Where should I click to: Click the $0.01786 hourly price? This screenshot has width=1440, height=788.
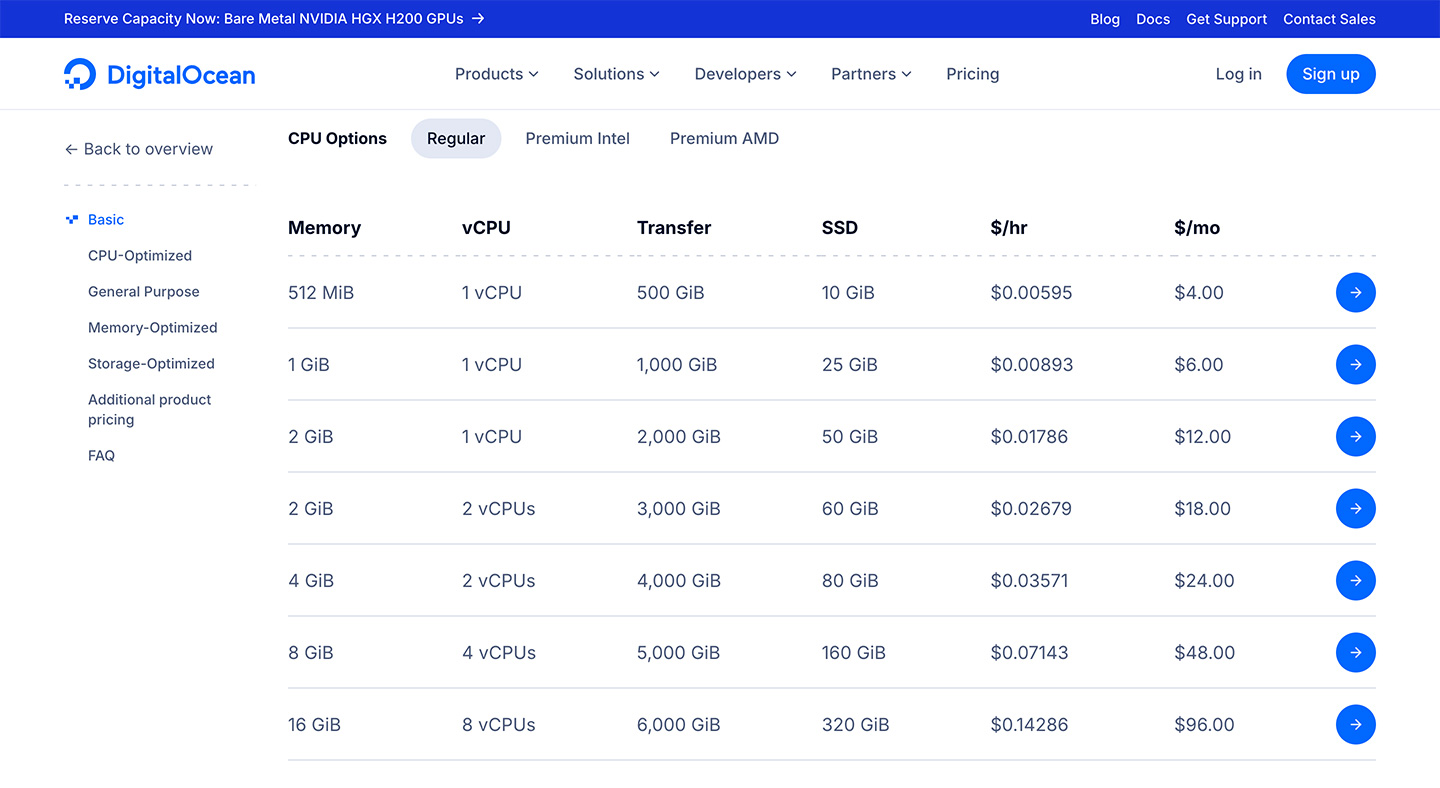[1029, 437]
